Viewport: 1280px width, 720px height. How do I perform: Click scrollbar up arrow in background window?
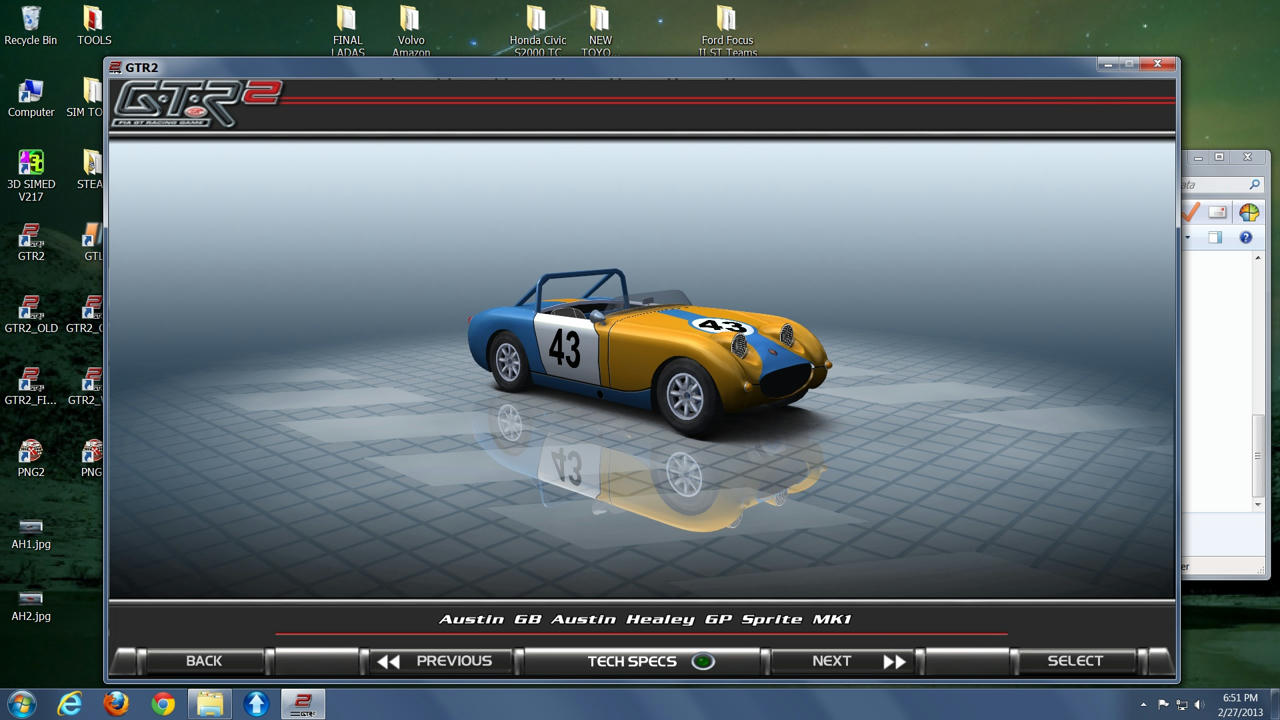tap(1258, 258)
